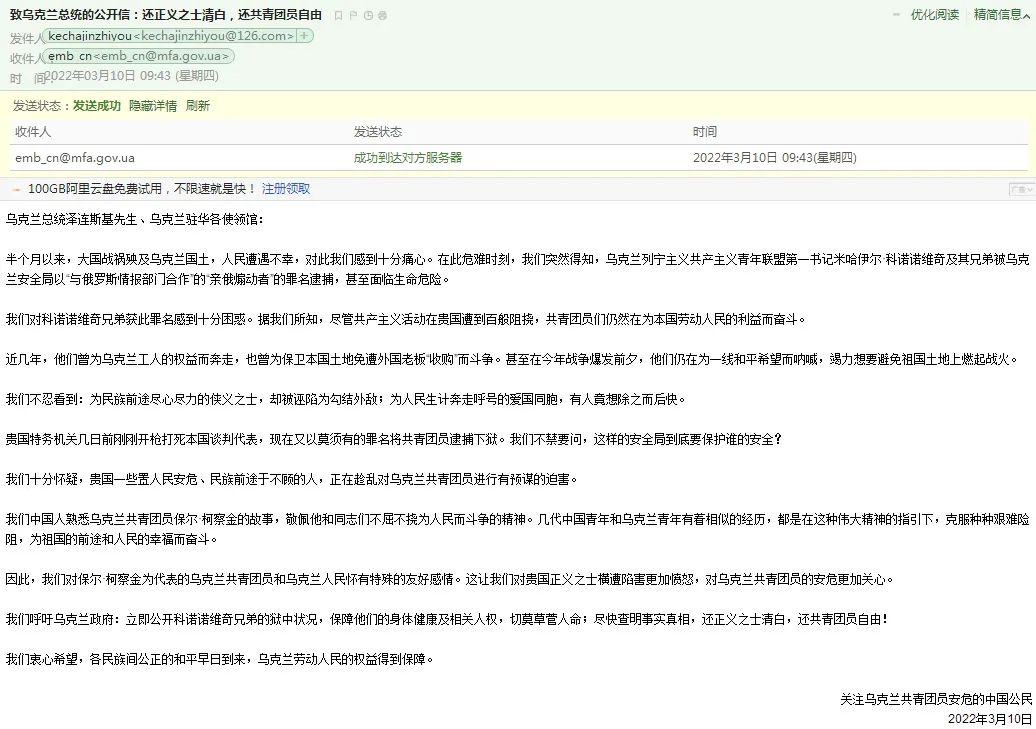Click the 100GB阿里云盘 promotion text
The width and height of the screenshot is (1036, 729).
(x=142, y=188)
